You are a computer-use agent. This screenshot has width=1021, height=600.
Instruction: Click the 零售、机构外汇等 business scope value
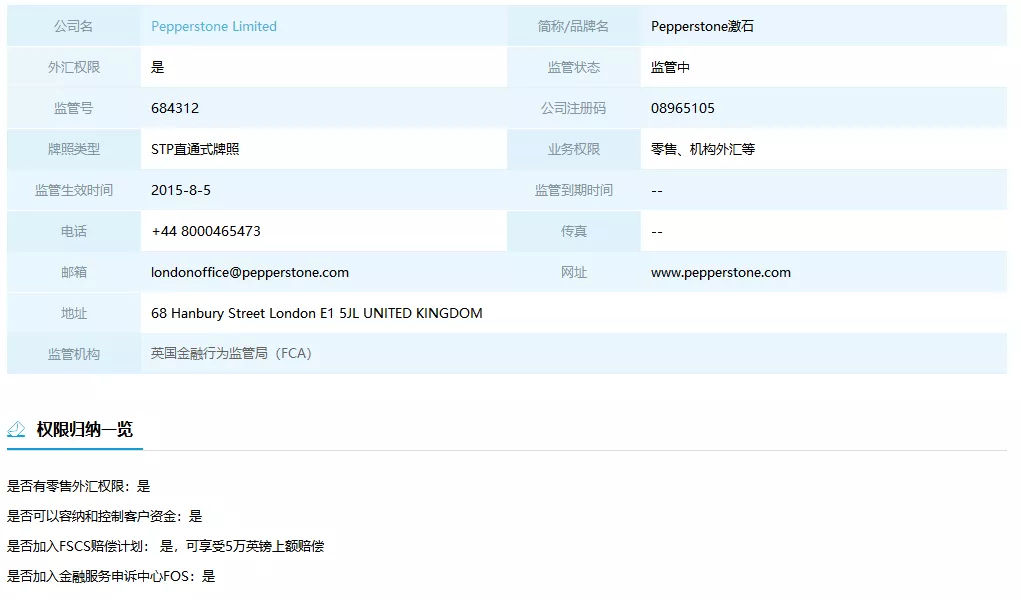click(703, 149)
